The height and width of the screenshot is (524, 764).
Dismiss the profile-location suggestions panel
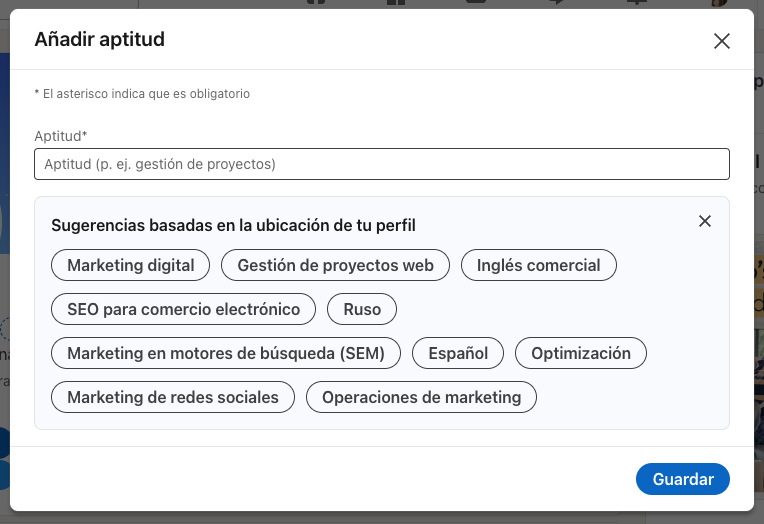(x=705, y=221)
